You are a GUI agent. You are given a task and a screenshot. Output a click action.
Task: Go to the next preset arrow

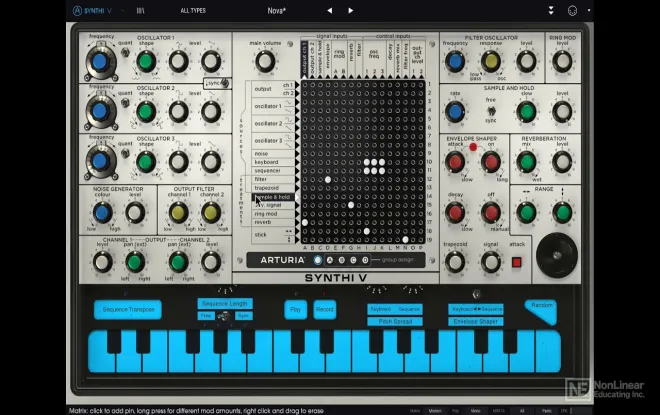[350, 11]
